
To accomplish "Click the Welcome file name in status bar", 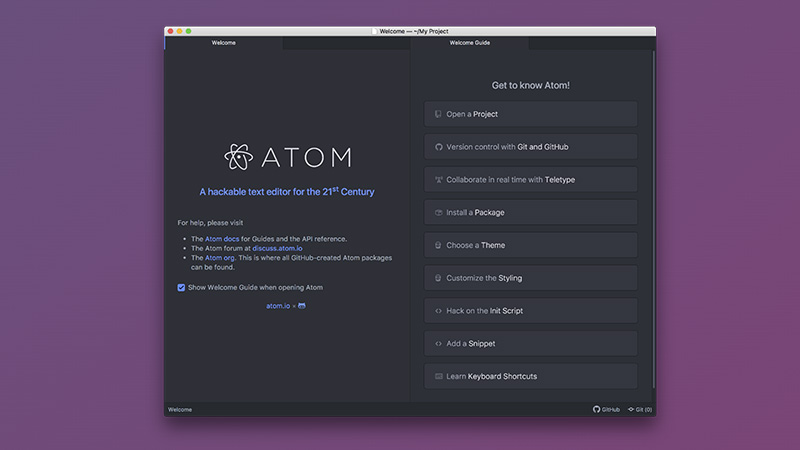I will (180, 410).
